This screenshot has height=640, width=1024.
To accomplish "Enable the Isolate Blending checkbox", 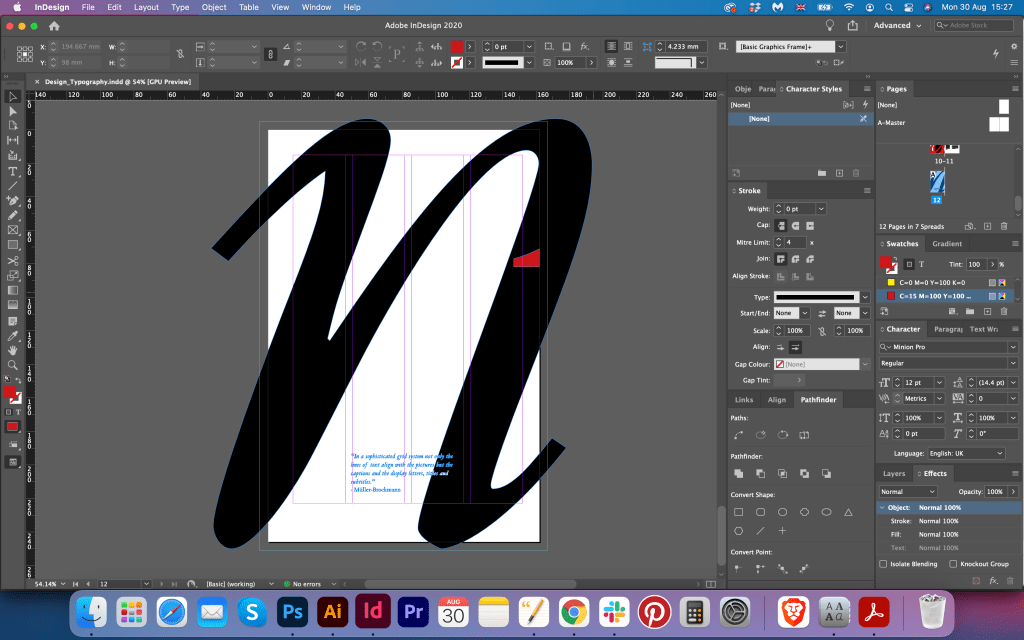I will (x=883, y=564).
